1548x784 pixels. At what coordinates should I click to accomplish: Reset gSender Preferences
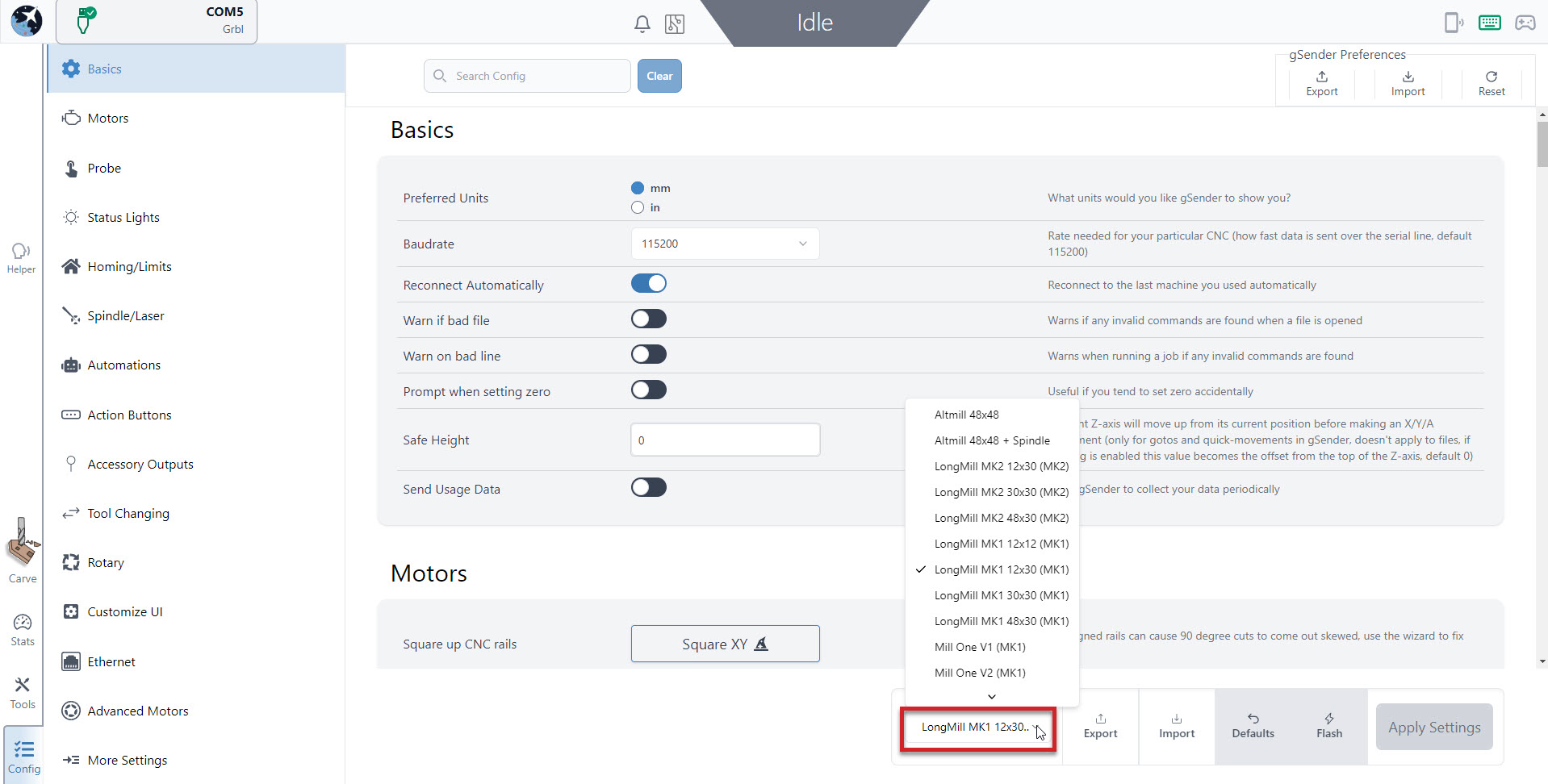pos(1492,83)
